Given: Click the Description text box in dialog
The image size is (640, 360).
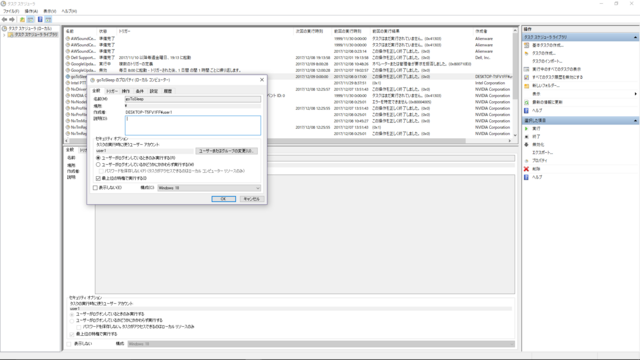Looking at the screenshot, I should click(x=193, y=125).
